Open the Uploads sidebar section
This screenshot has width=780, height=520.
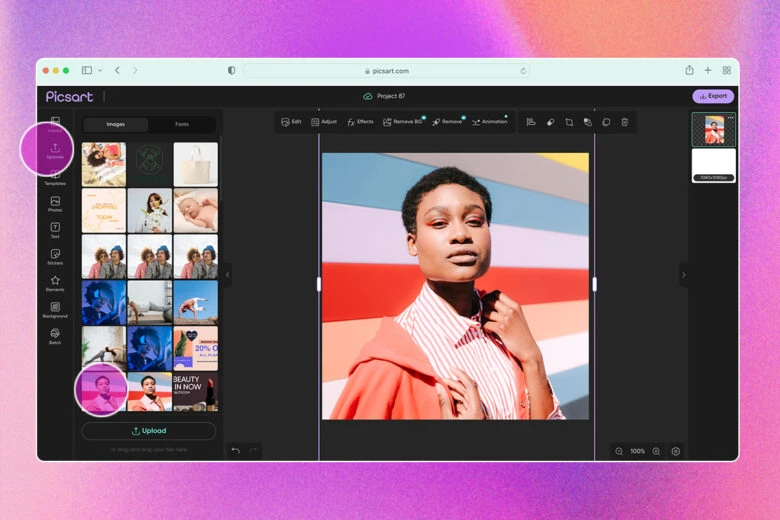pyautogui.click(x=55, y=151)
